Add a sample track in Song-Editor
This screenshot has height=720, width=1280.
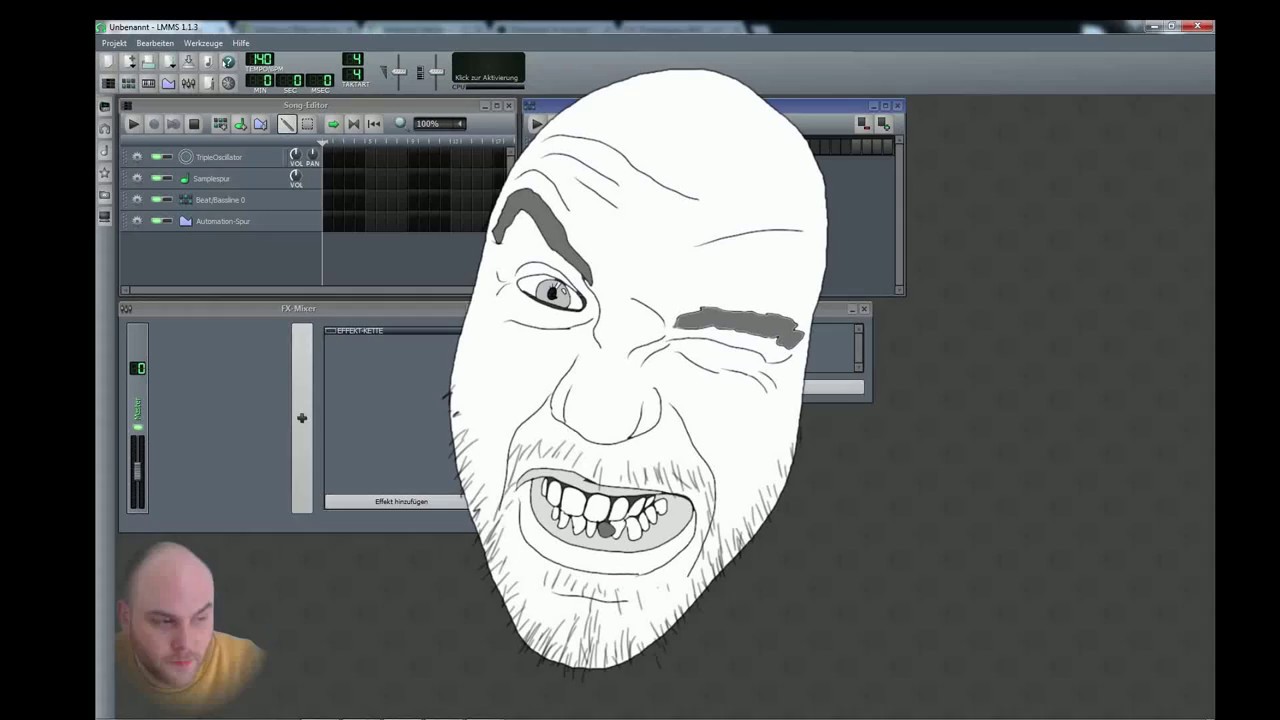pyautogui.click(x=240, y=124)
